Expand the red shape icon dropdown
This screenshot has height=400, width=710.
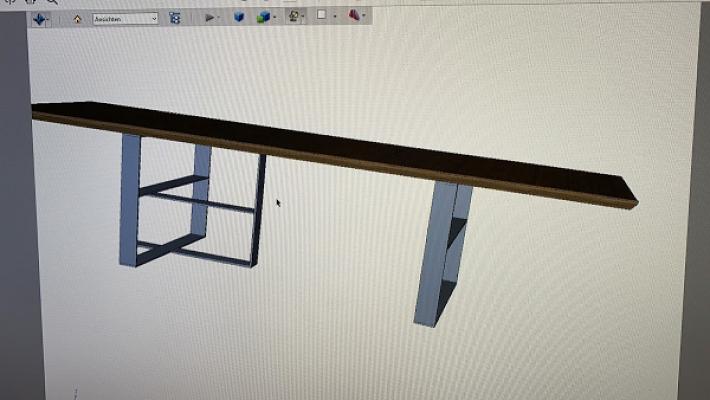364,16
